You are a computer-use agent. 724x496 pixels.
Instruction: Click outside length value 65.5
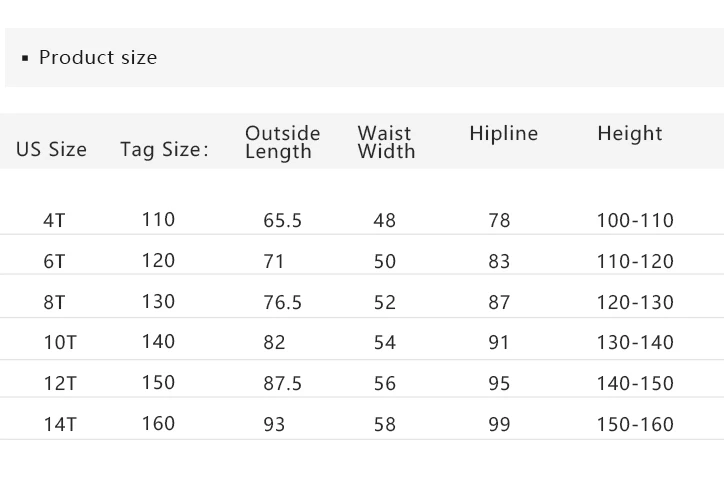point(282,221)
